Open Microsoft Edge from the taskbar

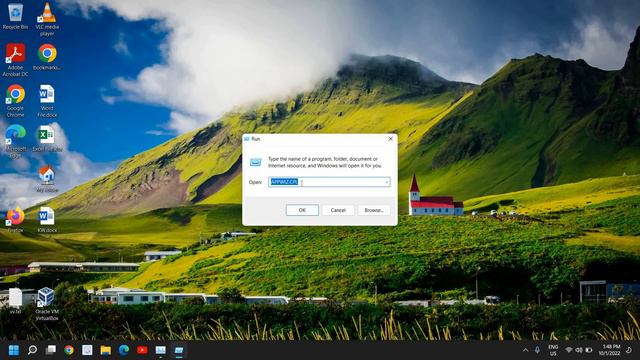pos(124,350)
